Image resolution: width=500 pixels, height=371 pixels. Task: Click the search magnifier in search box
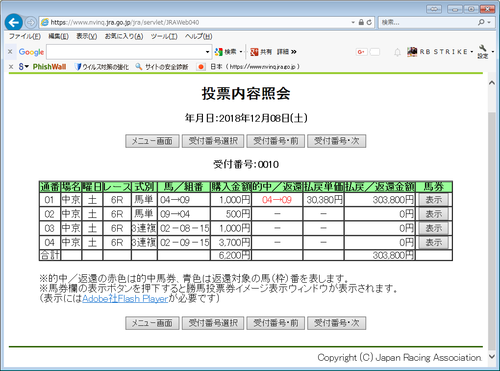(481, 22)
